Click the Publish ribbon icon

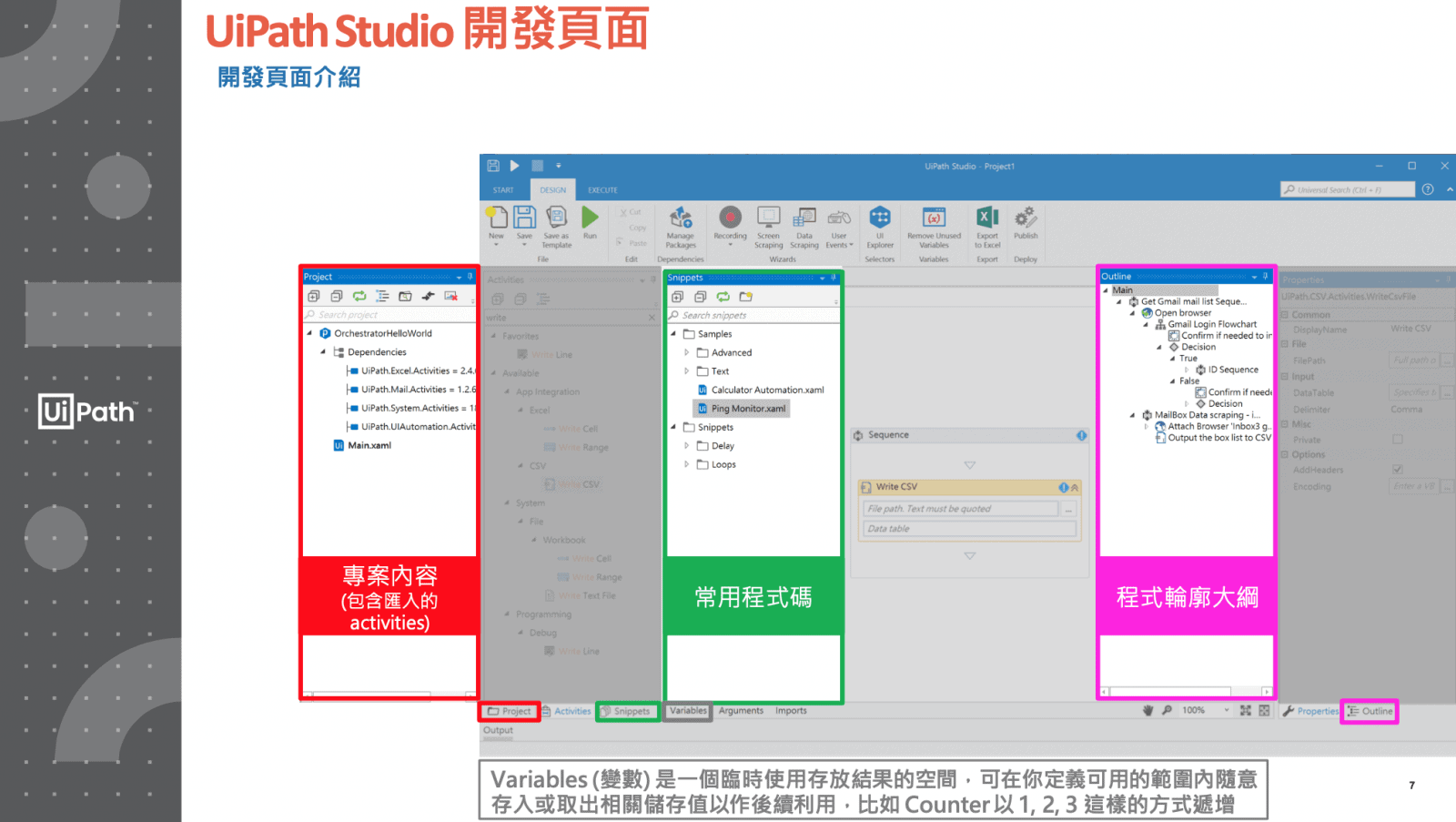pyautogui.click(x=1026, y=217)
